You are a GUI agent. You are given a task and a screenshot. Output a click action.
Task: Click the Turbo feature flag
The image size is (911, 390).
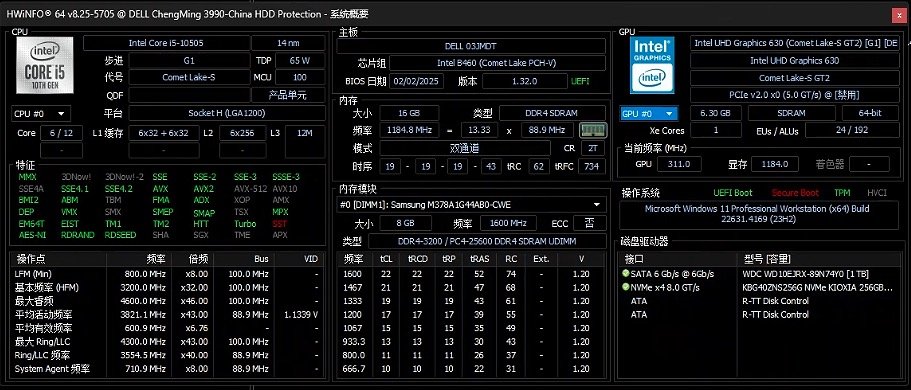[245, 224]
